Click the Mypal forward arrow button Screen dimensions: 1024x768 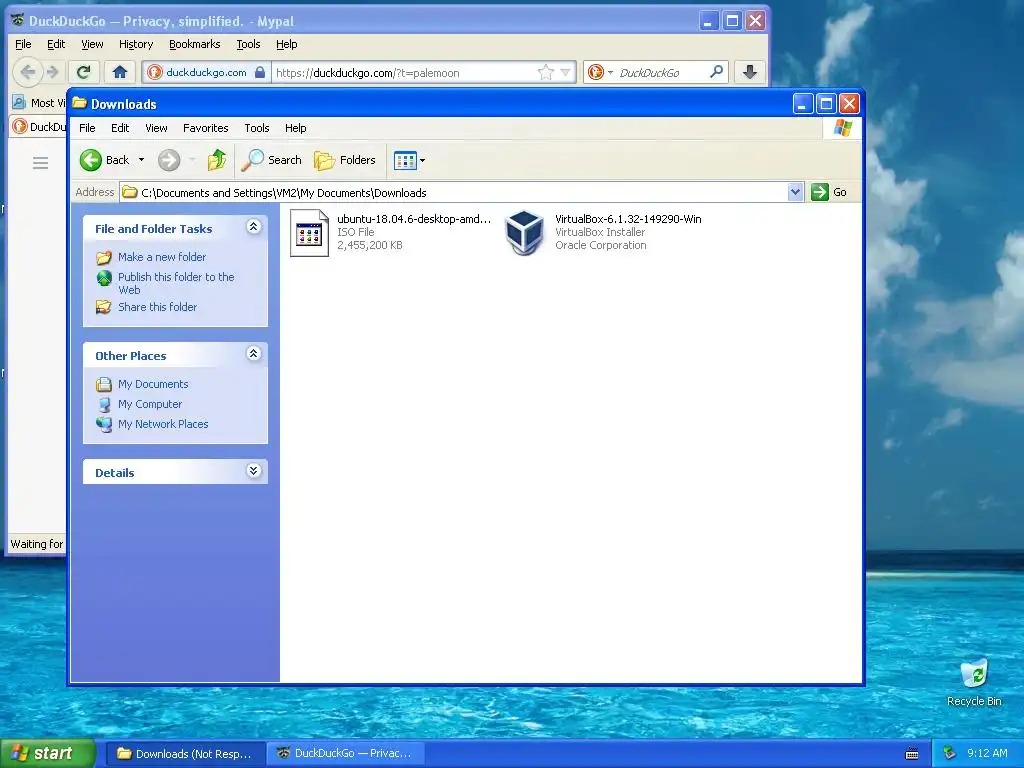[x=53, y=72]
